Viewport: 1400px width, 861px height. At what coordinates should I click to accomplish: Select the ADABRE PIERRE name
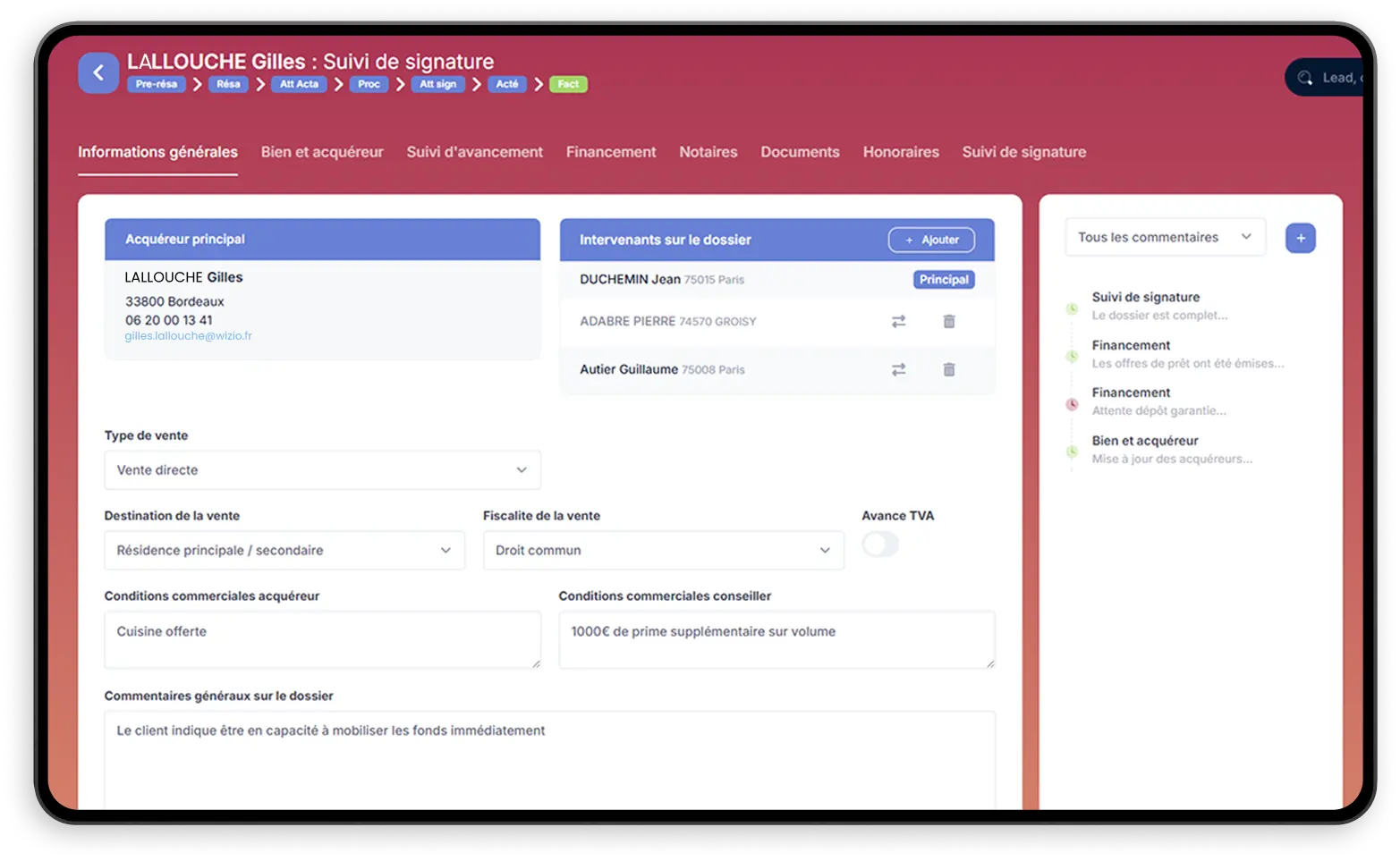628,321
